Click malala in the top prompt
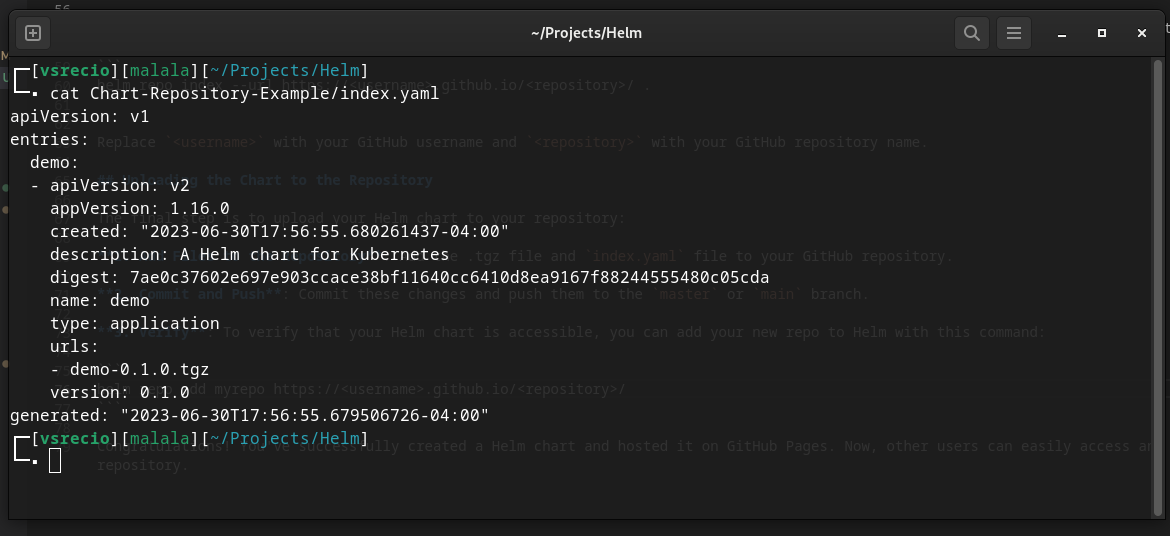This screenshot has height=536, width=1170. coord(160,71)
